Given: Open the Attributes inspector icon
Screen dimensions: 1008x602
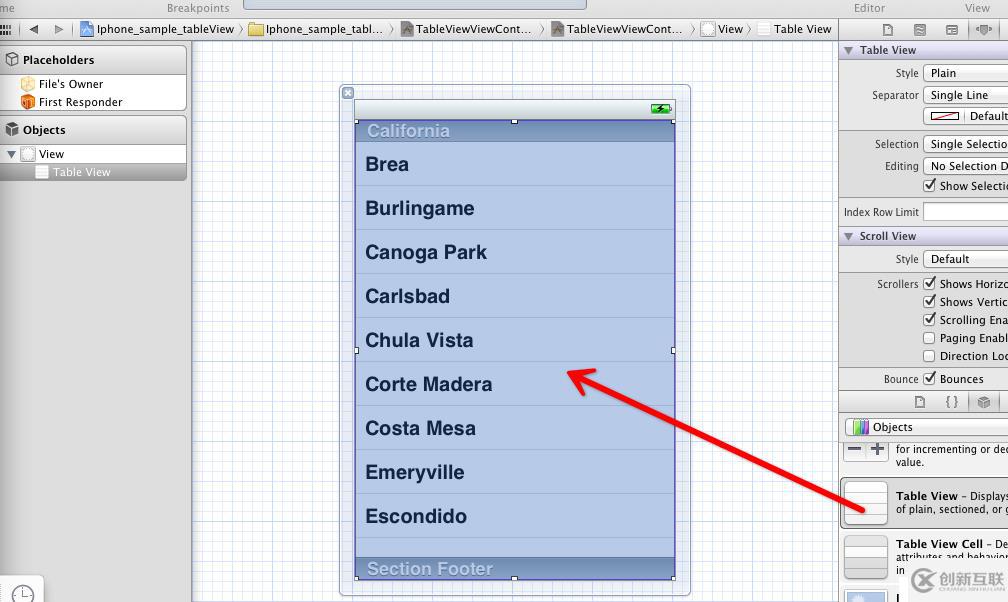Looking at the screenshot, I should tap(984, 30).
